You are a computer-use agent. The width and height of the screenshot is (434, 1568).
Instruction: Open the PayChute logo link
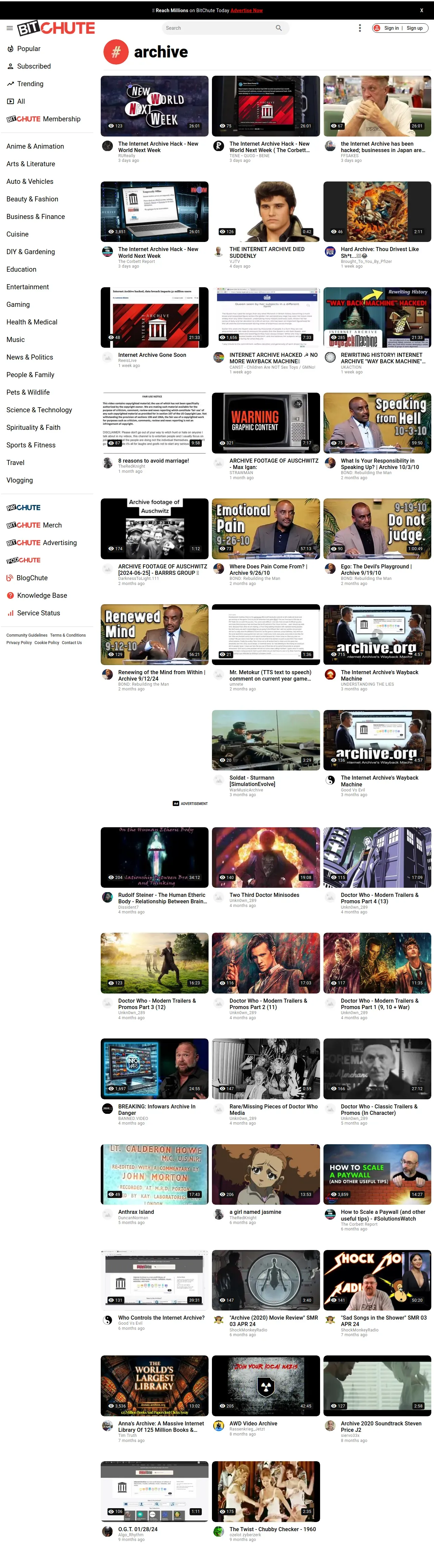click(23, 508)
